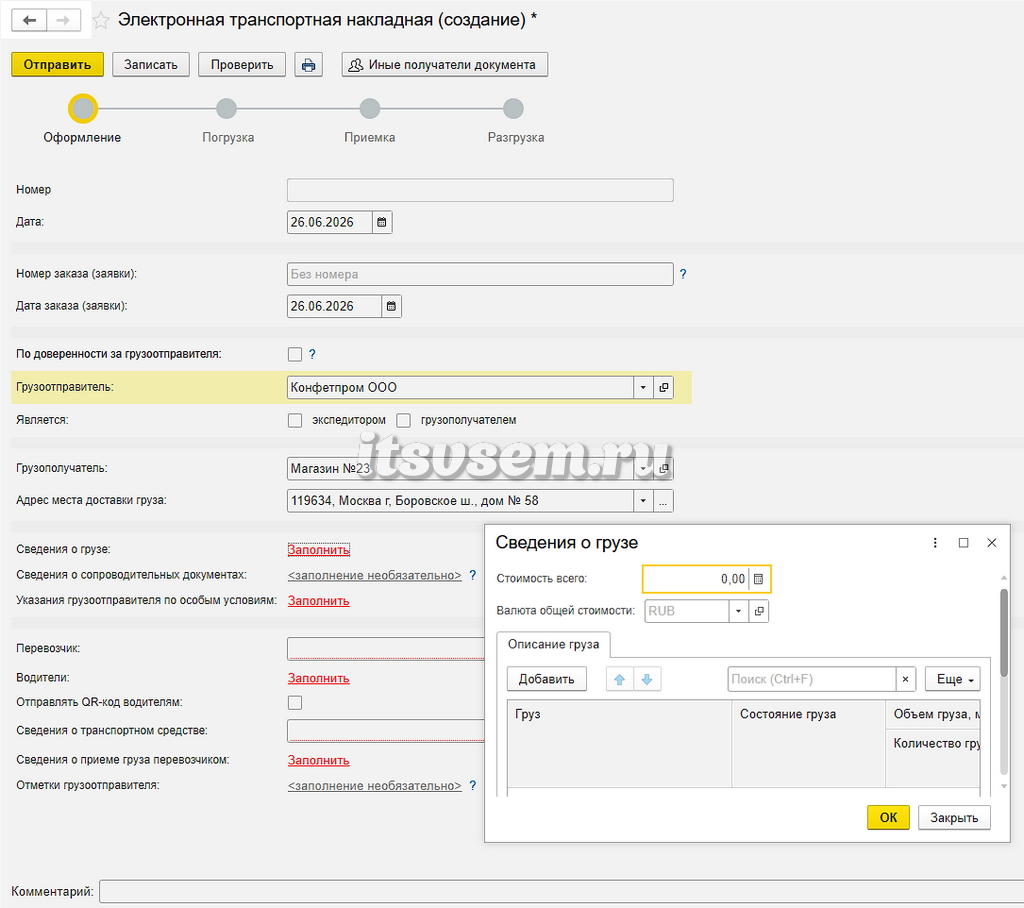The height and width of the screenshot is (908, 1024).
Task: Expand the Грузоотправитель dropdown list
Action: [x=643, y=387]
